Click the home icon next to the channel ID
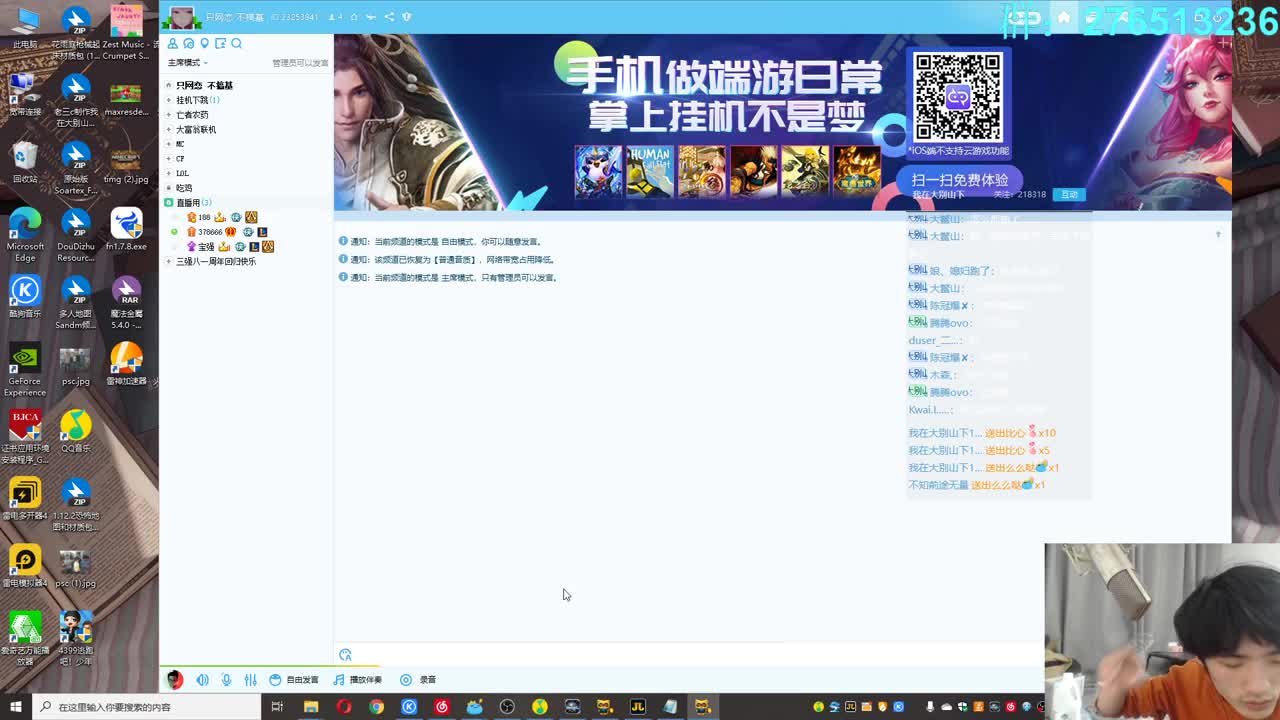 pyautogui.click(x=354, y=16)
